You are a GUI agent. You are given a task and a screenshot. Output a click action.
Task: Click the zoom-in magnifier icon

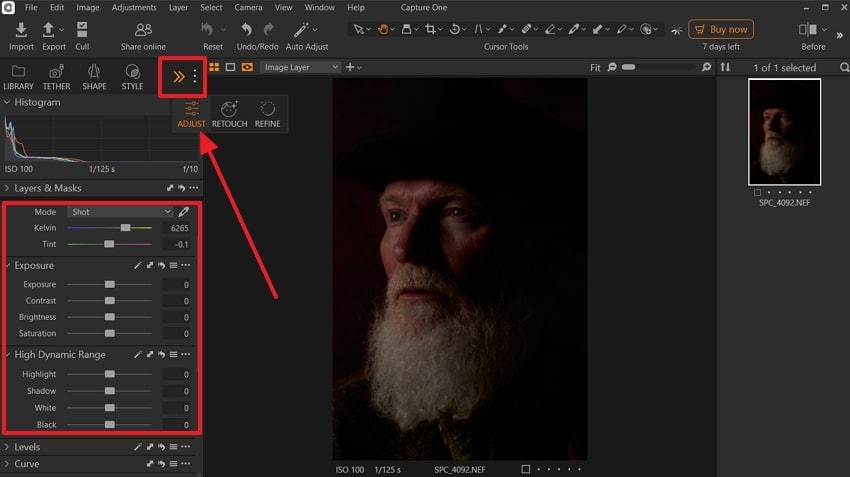pyautogui.click(x=706, y=67)
